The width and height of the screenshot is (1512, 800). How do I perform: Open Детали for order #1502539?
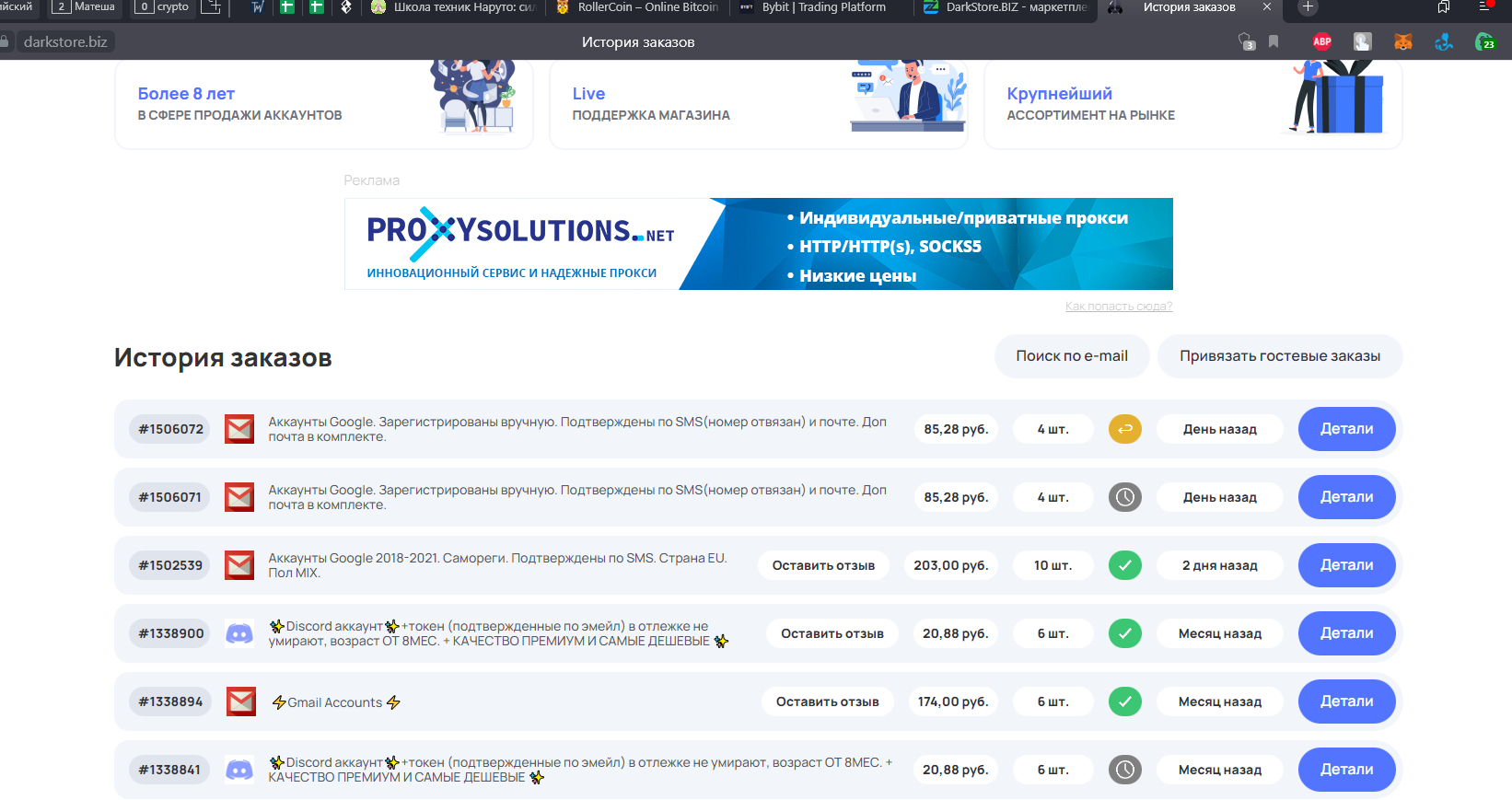(1347, 565)
